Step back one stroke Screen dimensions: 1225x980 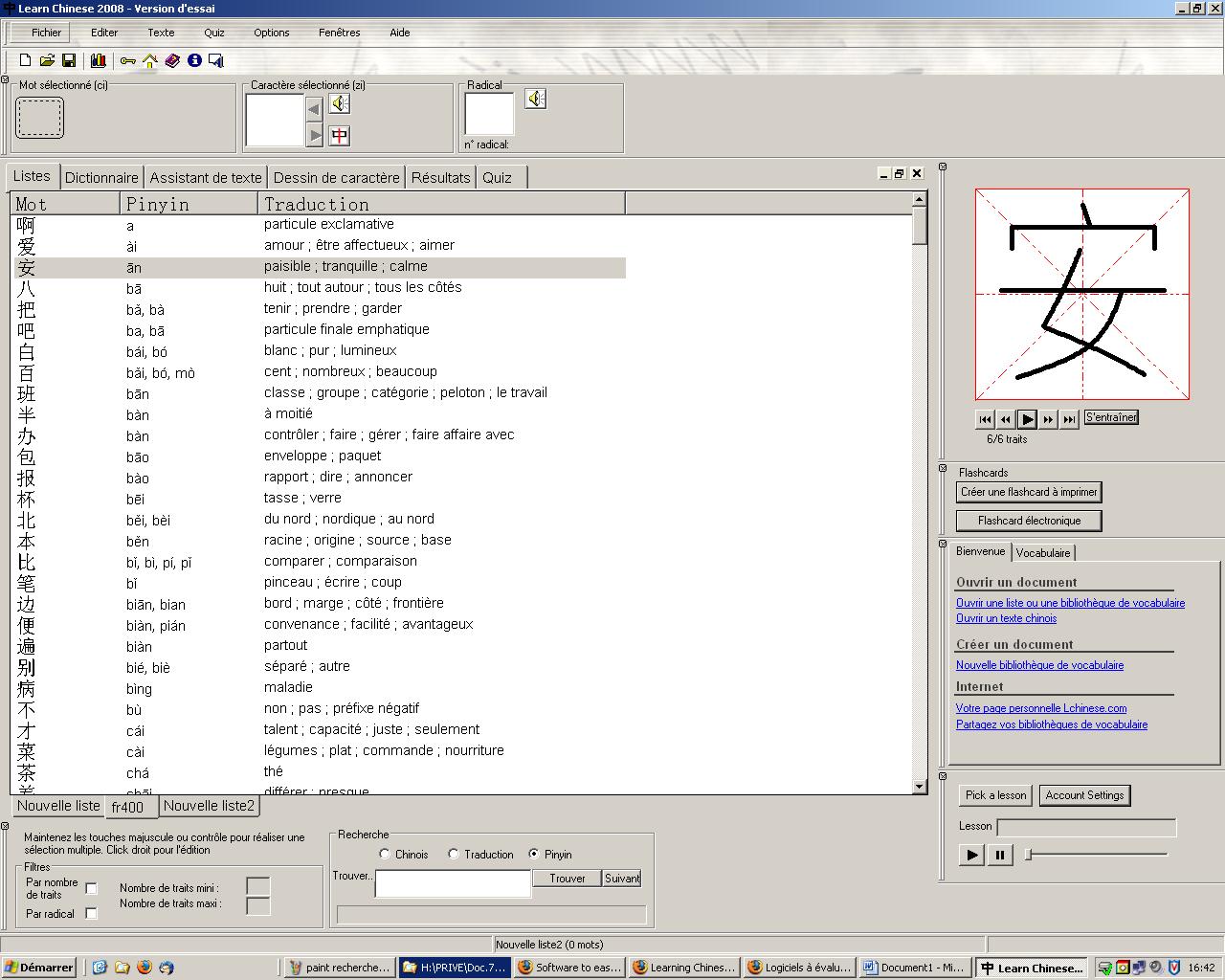1006,419
